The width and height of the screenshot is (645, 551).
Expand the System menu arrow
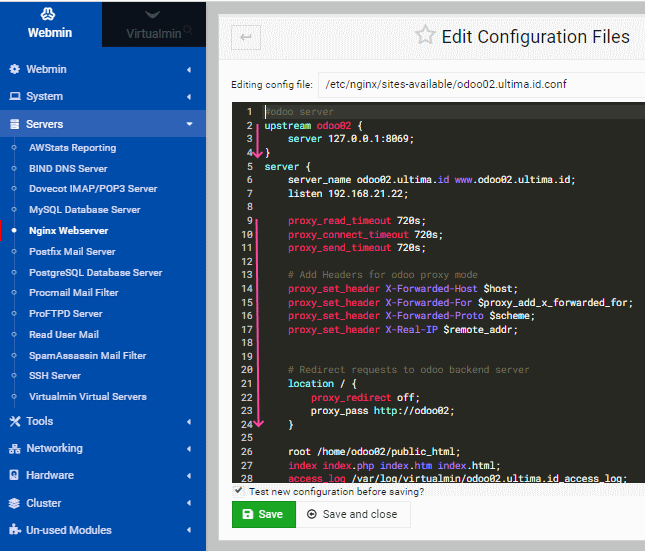pyautogui.click(x=189, y=97)
